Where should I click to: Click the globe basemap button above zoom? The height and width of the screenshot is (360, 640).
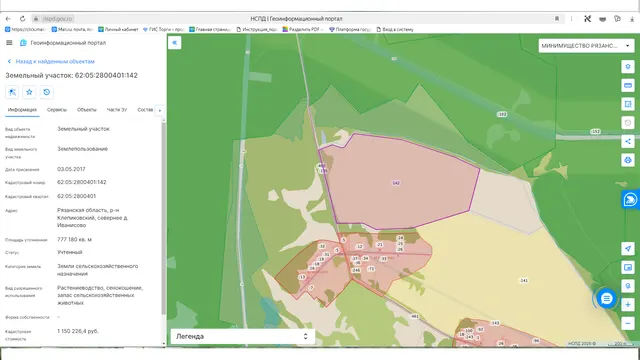click(x=628, y=286)
